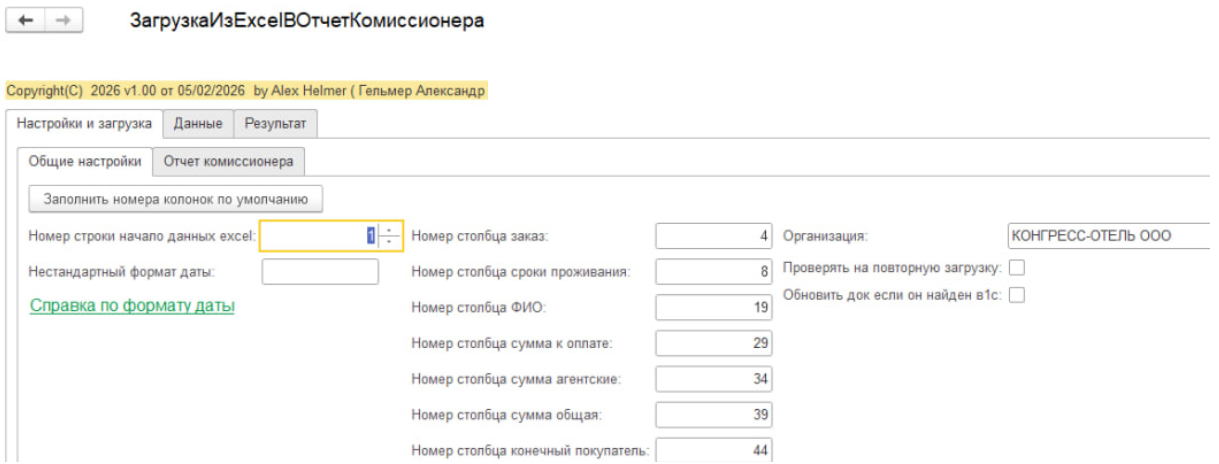Open the 'Отчет комиссионера' subtab
1219x464 pixels.
[235, 161]
